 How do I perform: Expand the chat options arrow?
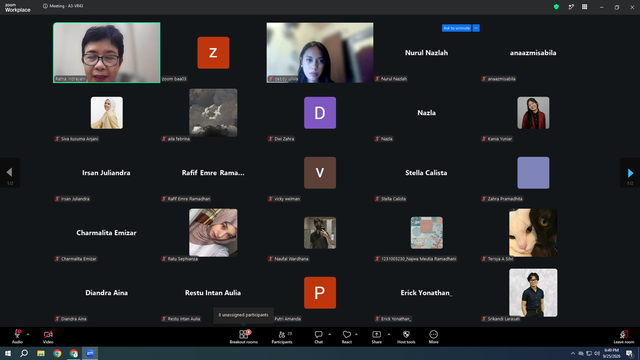pyautogui.click(x=329, y=334)
